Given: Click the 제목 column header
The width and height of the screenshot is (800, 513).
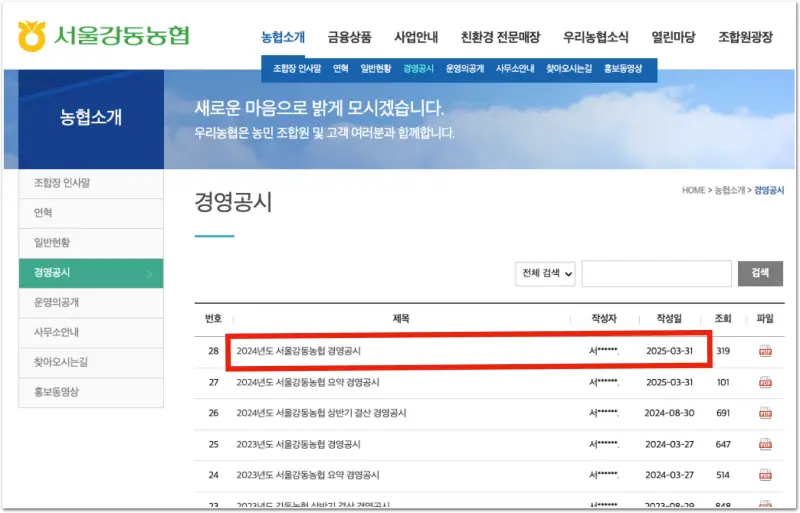Looking at the screenshot, I should click(401, 319).
